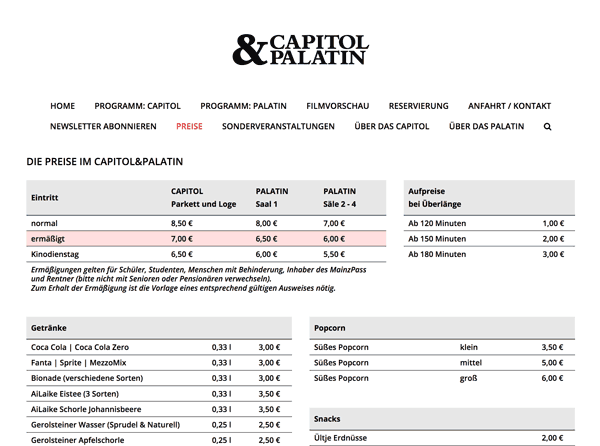Click the Kinodienstag row label
This screenshot has width=600, height=446.
[x=54, y=255]
